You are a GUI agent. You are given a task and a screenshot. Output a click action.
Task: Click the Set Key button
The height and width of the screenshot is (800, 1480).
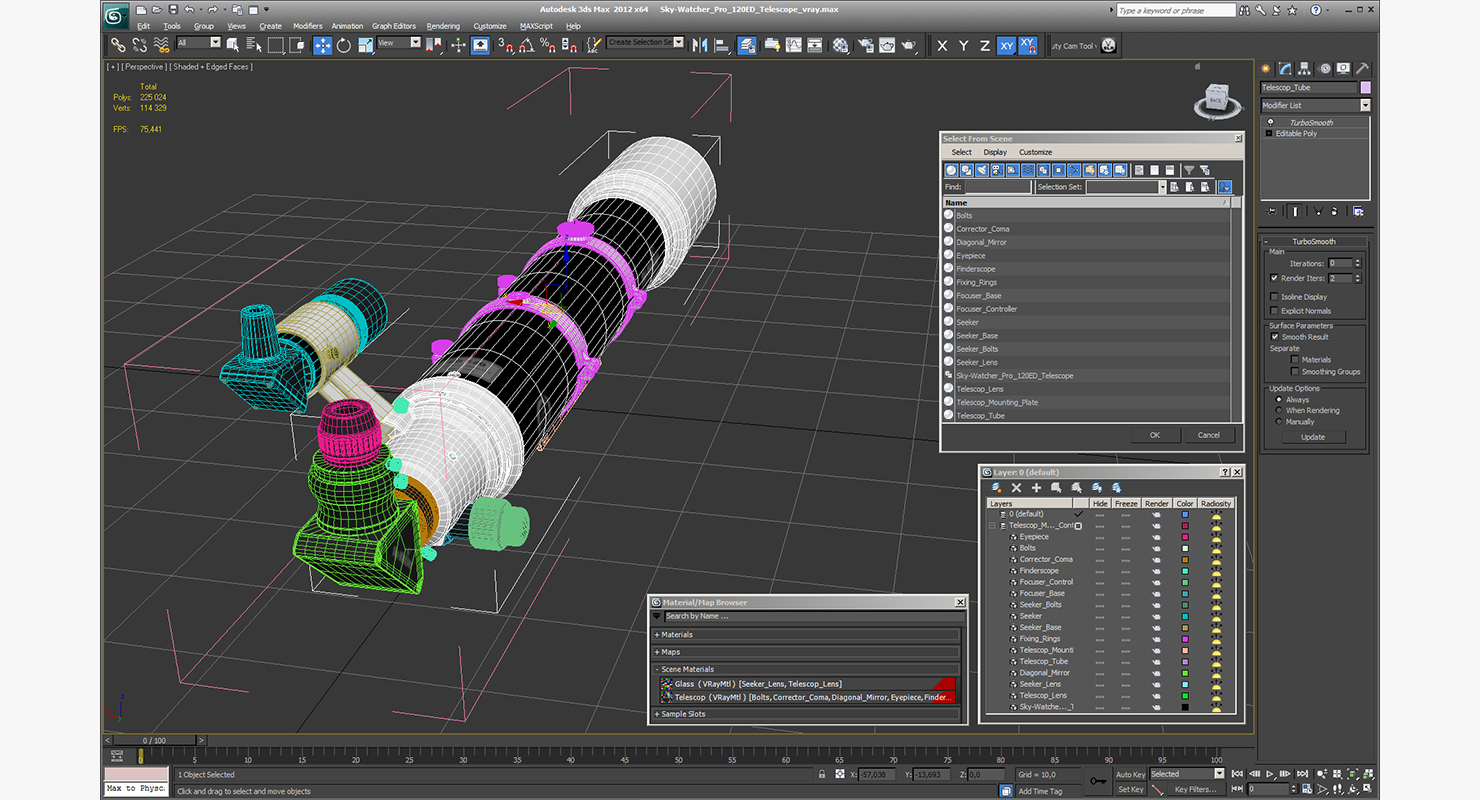pyautogui.click(x=1130, y=789)
